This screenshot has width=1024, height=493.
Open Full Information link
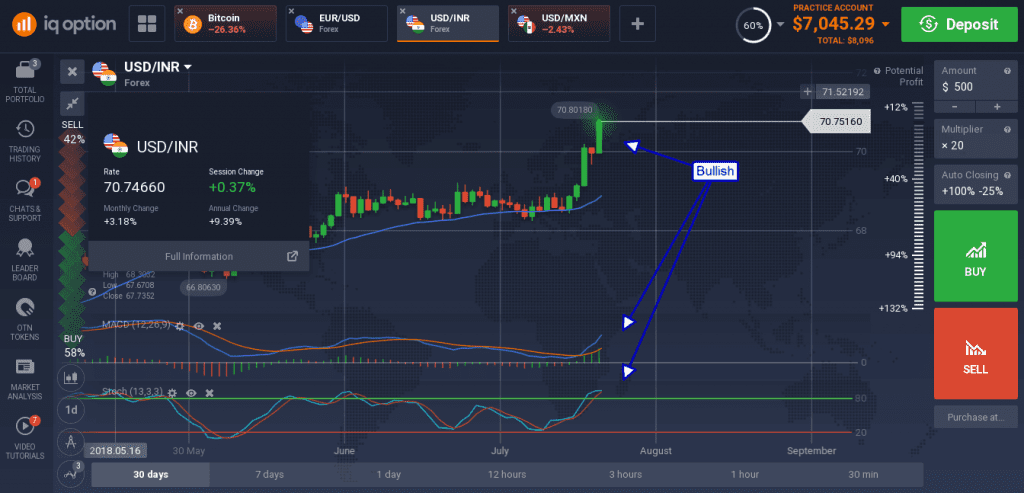coord(199,256)
